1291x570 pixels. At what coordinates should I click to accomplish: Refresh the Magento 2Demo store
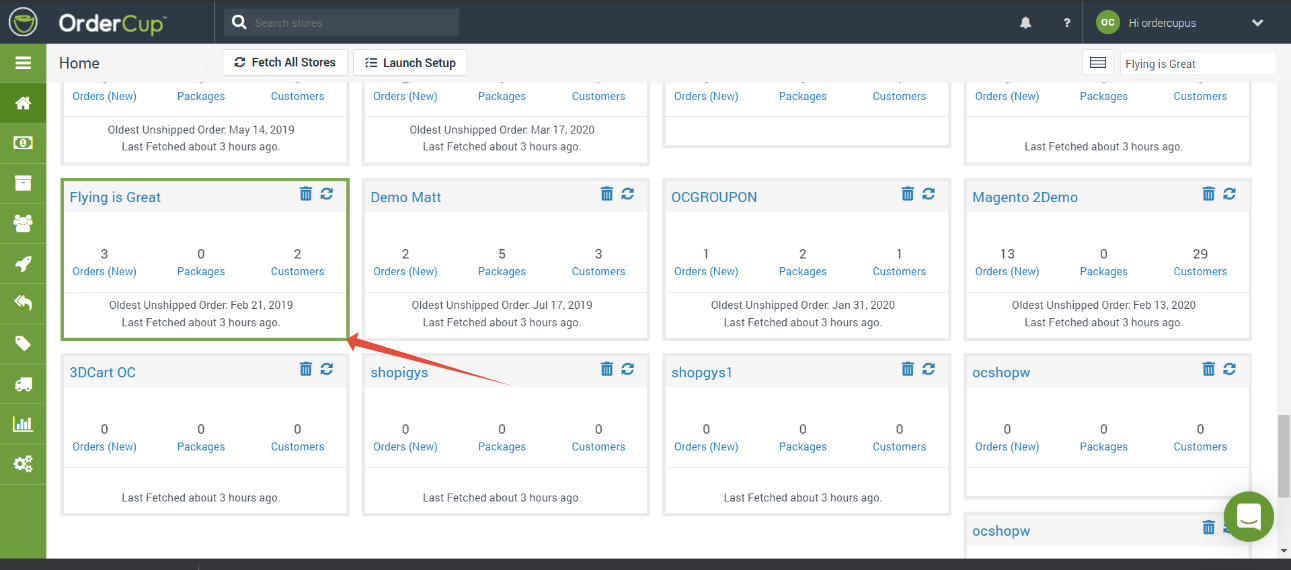click(1230, 194)
